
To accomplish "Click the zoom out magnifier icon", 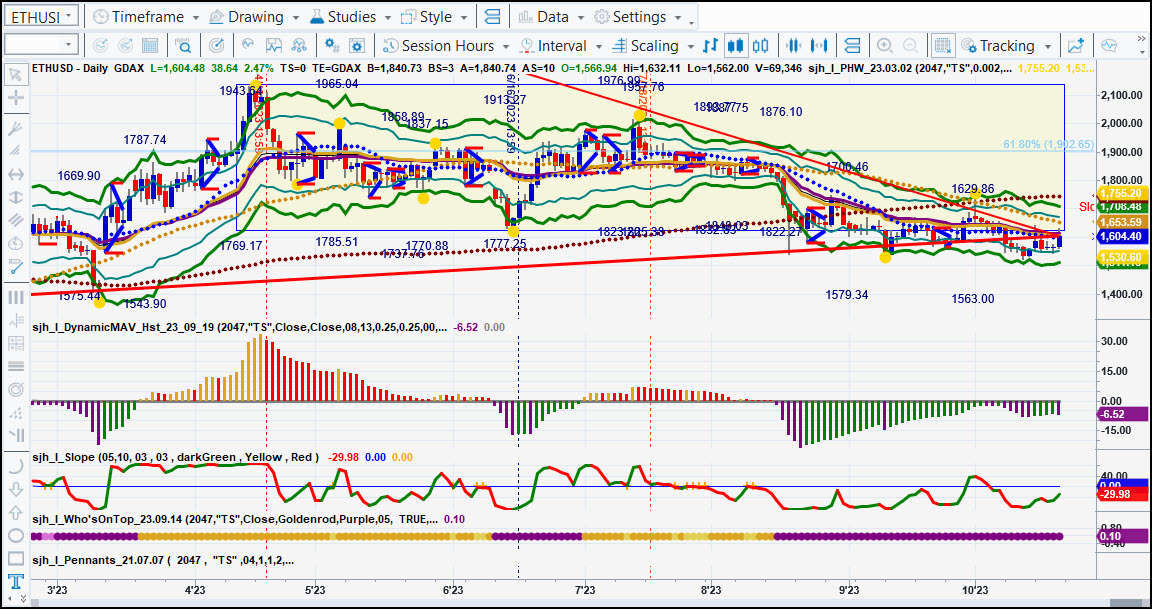I will click(910, 46).
